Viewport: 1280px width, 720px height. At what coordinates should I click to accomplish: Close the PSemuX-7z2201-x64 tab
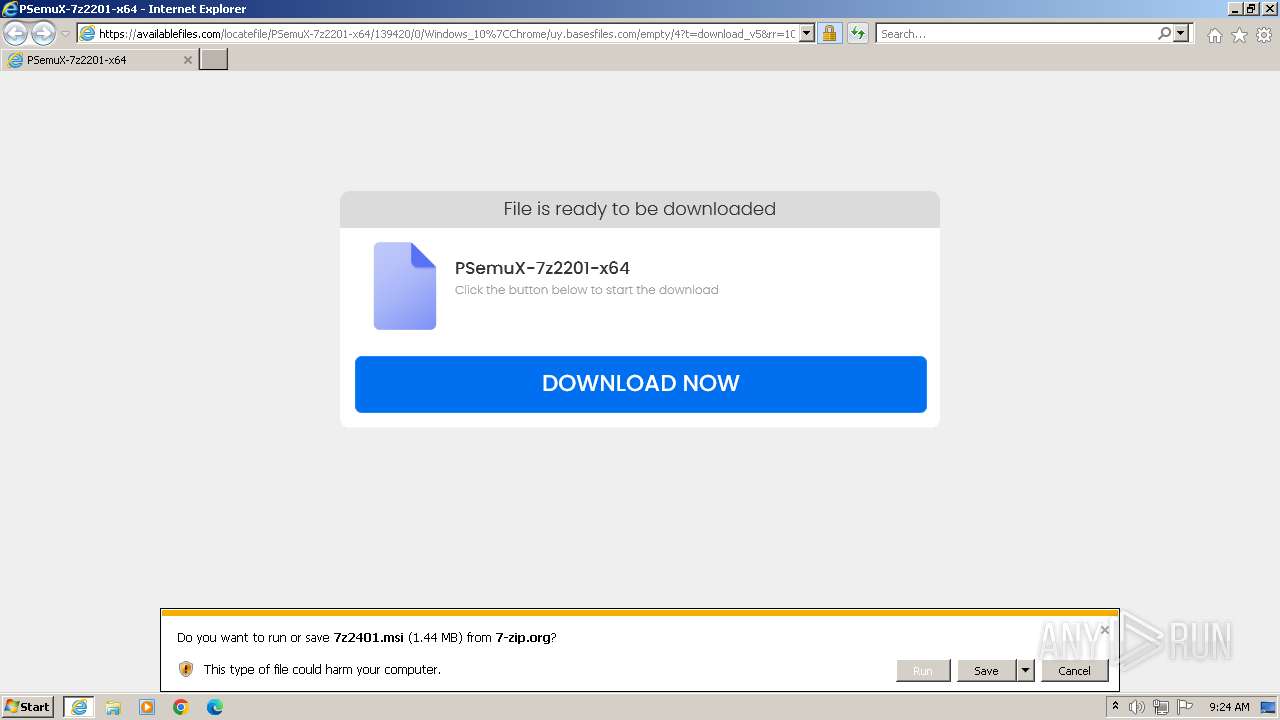[x=187, y=60]
